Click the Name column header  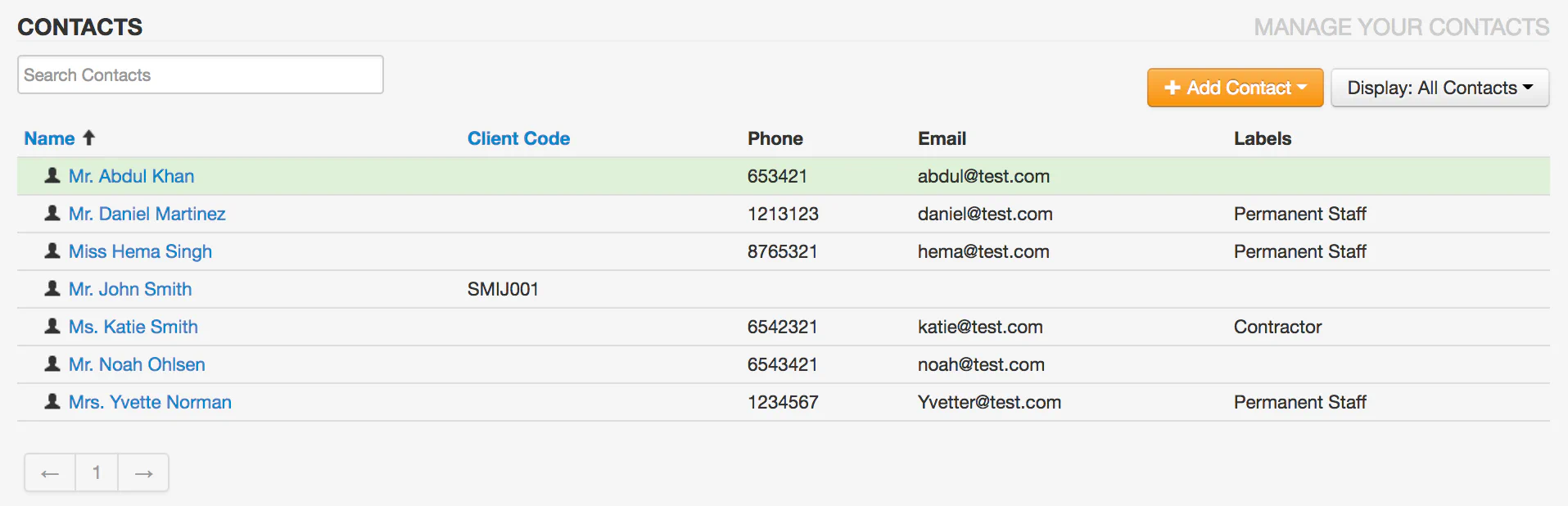pos(47,138)
